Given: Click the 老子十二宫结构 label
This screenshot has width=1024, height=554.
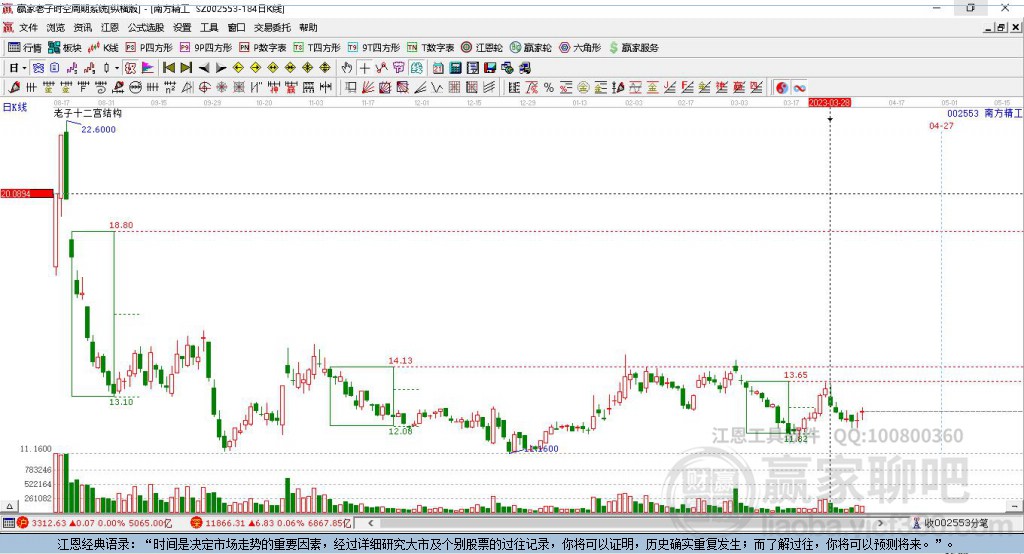Looking at the screenshot, I should [88, 113].
